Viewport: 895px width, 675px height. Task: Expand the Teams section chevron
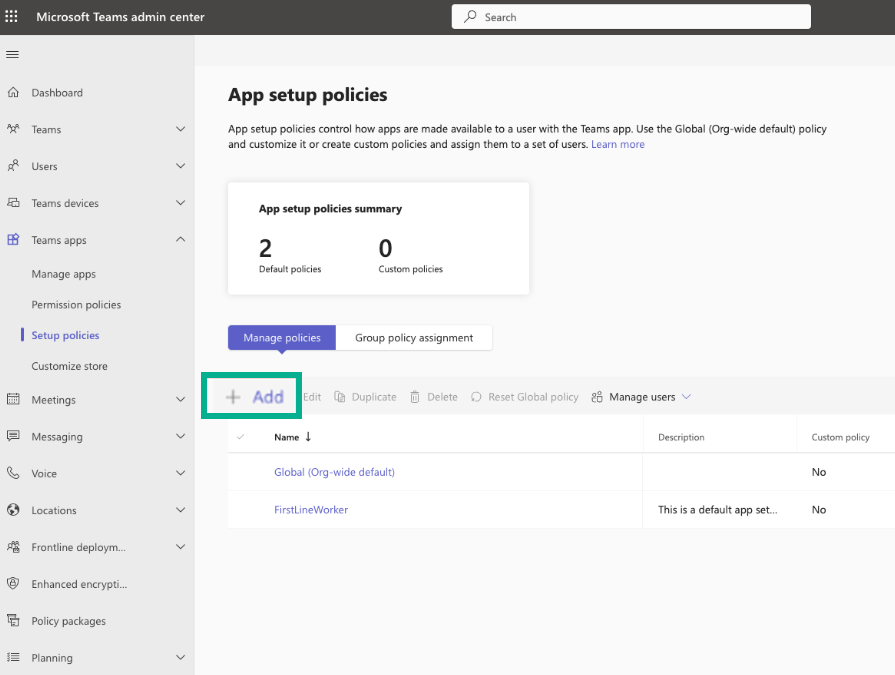180,129
